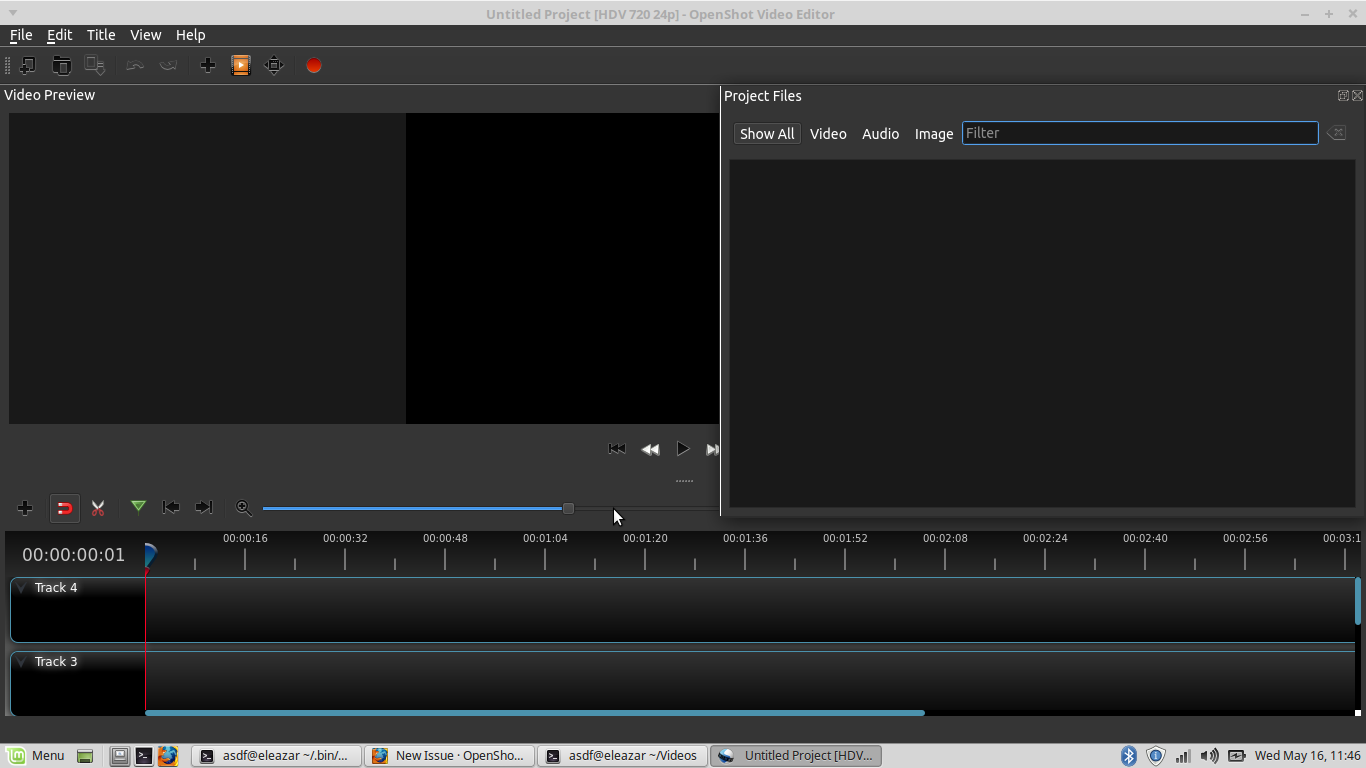Toggle the razor scissors tool

point(98,508)
